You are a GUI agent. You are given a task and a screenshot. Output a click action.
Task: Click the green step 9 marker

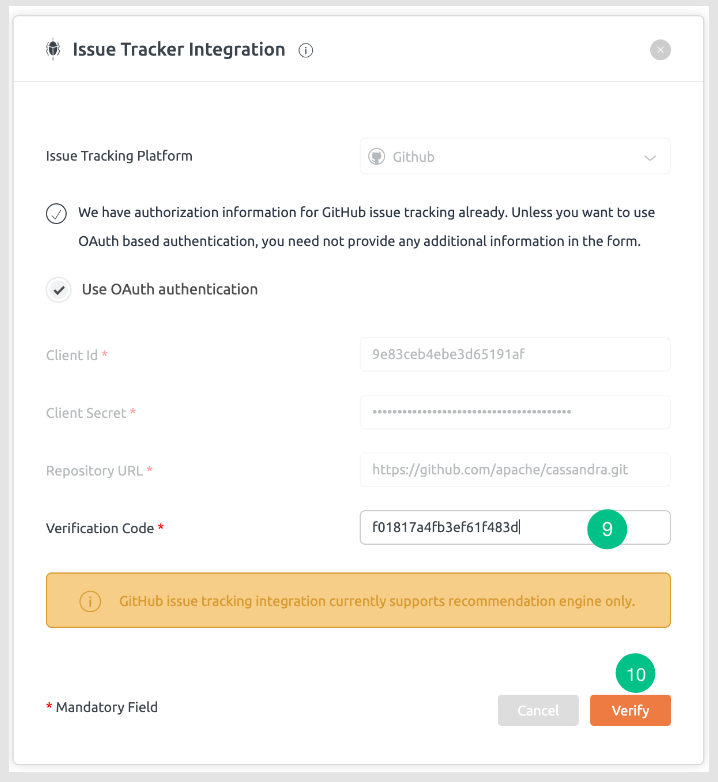point(607,529)
